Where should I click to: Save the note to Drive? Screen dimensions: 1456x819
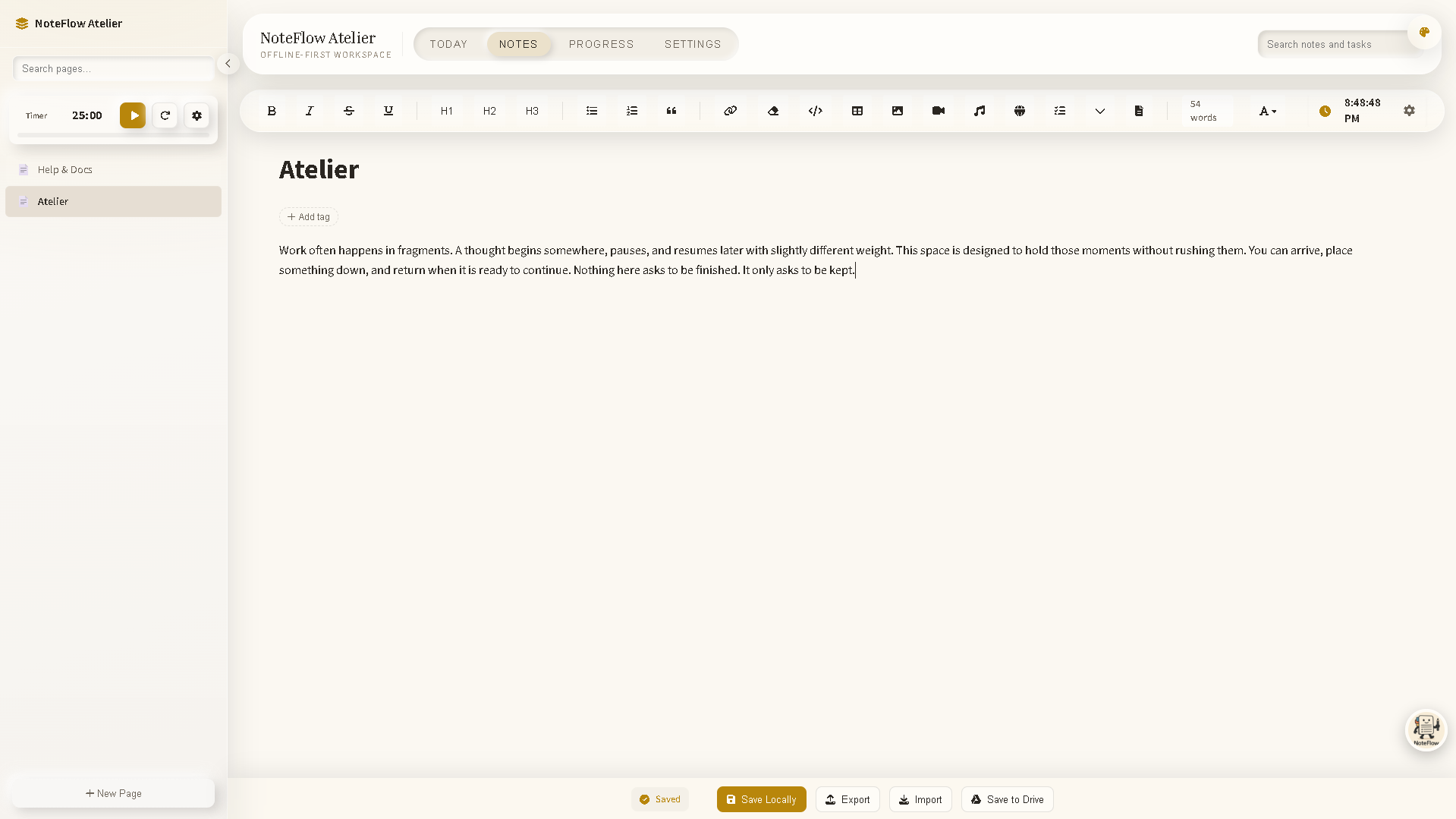[x=1007, y=799]
